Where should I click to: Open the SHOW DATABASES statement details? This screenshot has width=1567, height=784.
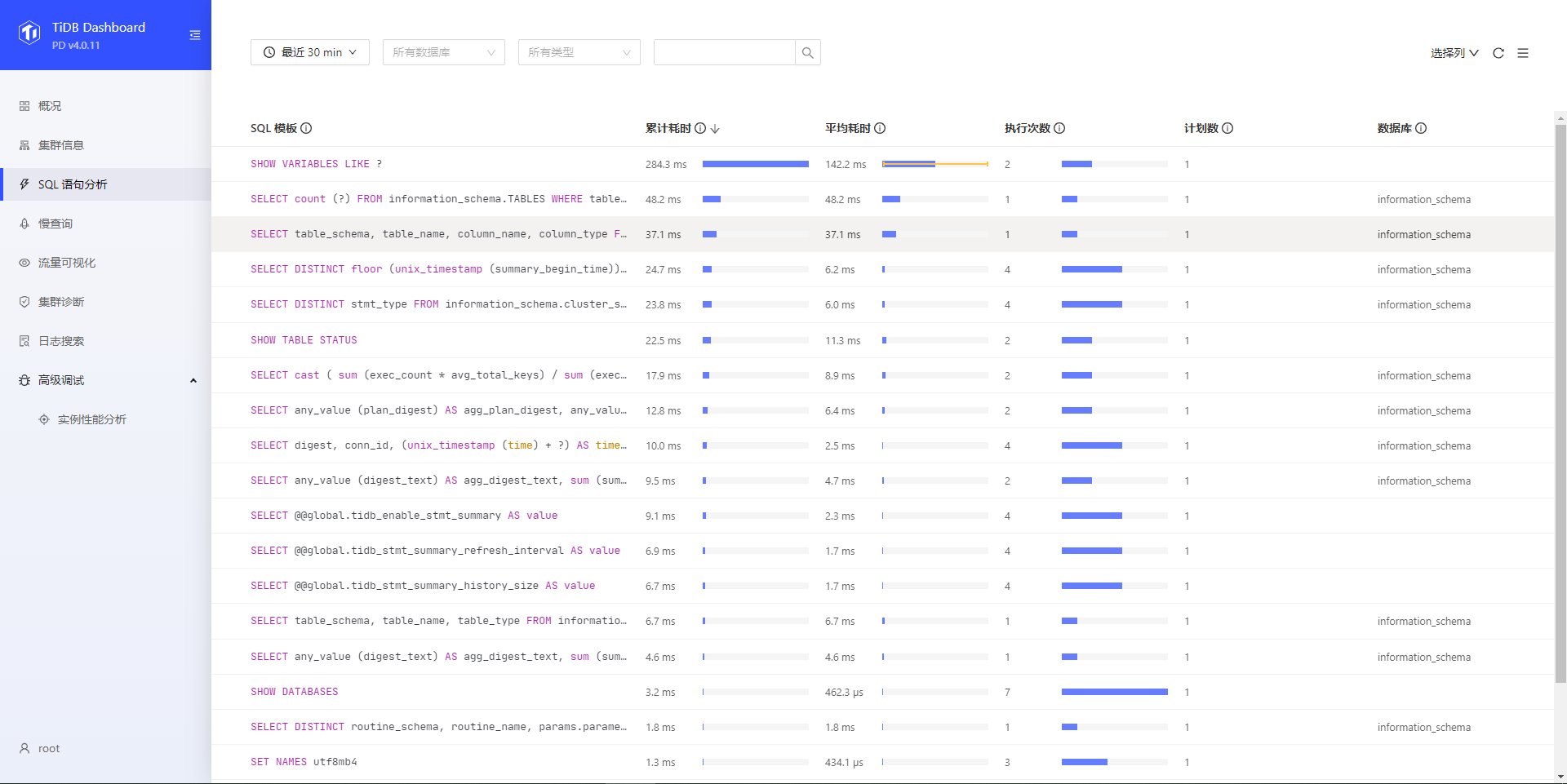coord(295,692)
